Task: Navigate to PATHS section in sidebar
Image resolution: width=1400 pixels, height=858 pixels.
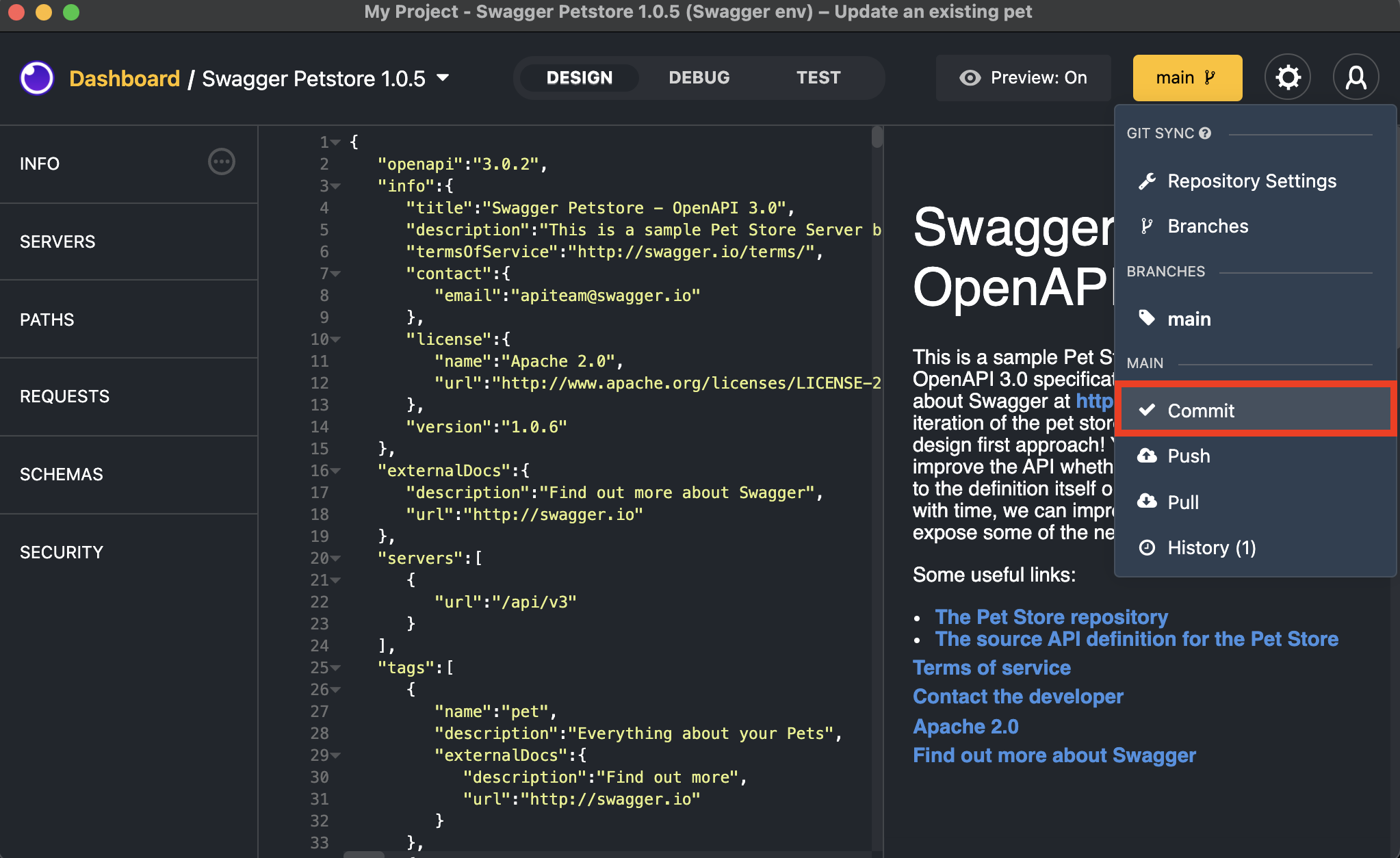Action: (x=129, y=320)
